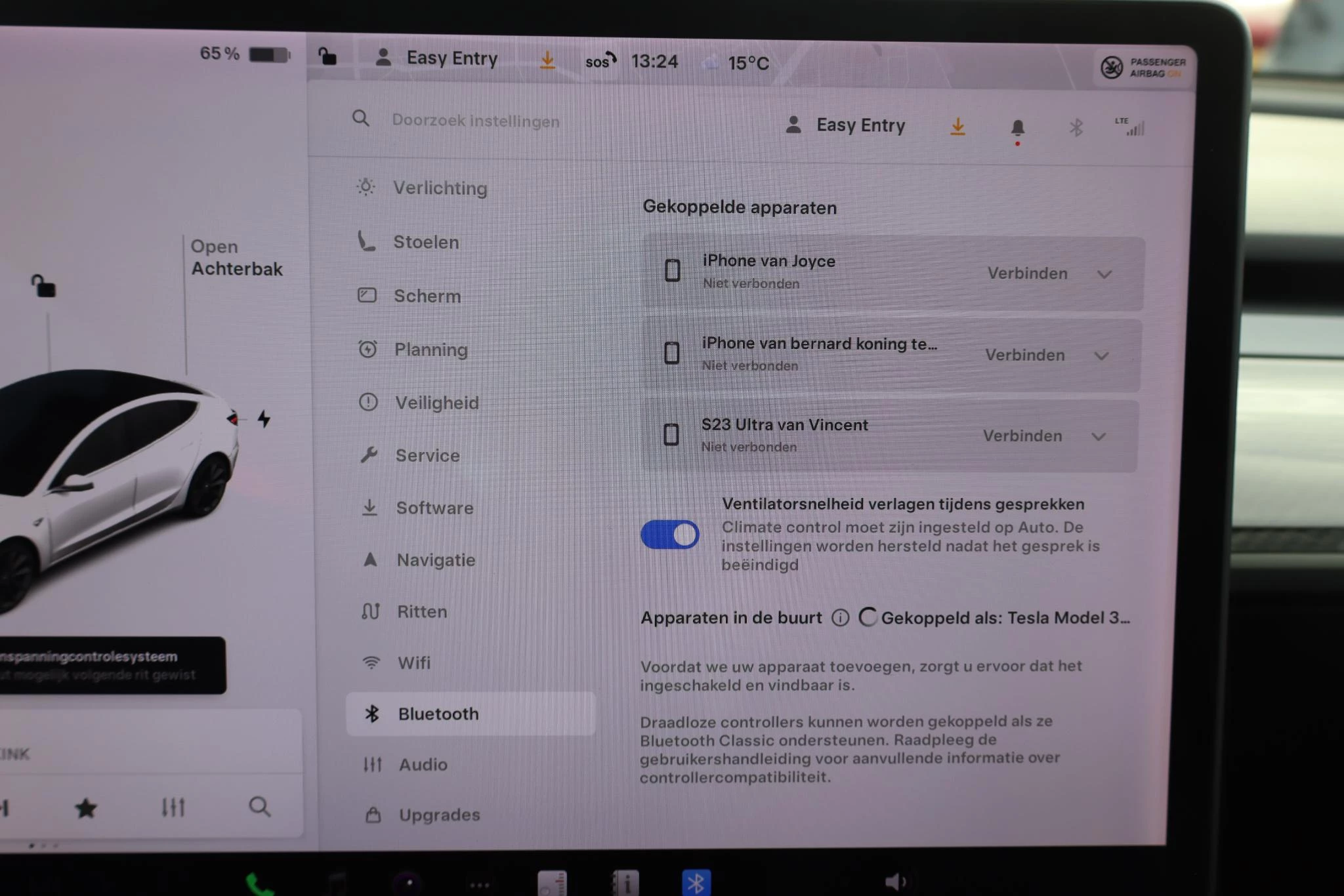
Task: Open the Navigatie settings tab
Action: pyautogui.click(x=435, y=560)
